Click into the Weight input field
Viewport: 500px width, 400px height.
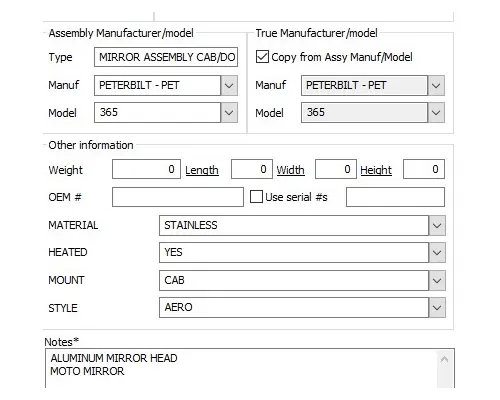146,169
